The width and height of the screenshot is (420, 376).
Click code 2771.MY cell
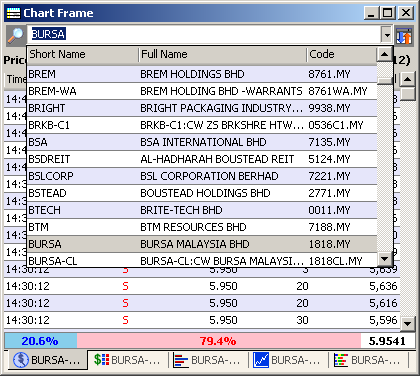329,193
